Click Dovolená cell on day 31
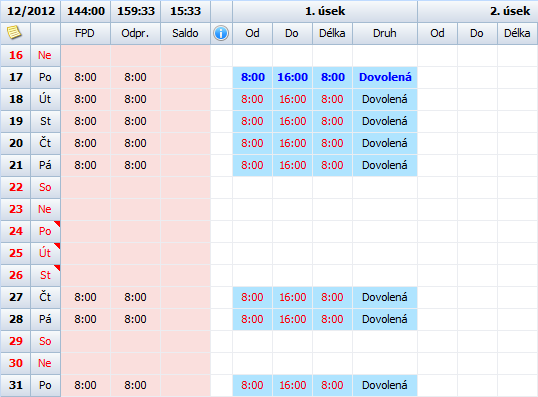The image size is (538, 397). coord(385,385)
